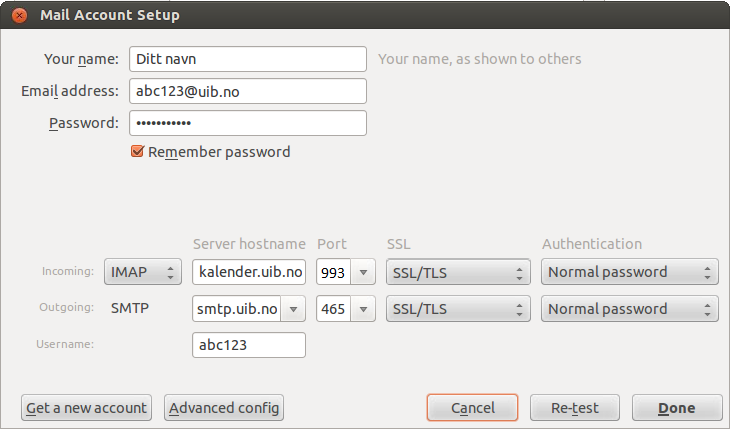This screenshot has height=429, width=730.
Task: Expand the incoming port 993 dropdown arrow
Action: 362,272
